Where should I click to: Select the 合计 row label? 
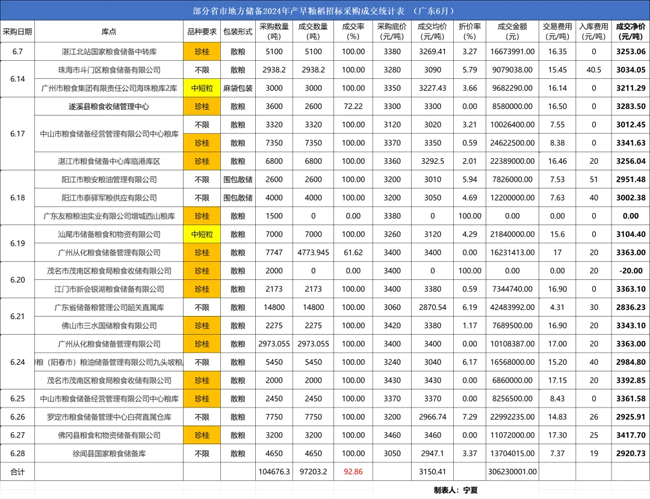17,468
